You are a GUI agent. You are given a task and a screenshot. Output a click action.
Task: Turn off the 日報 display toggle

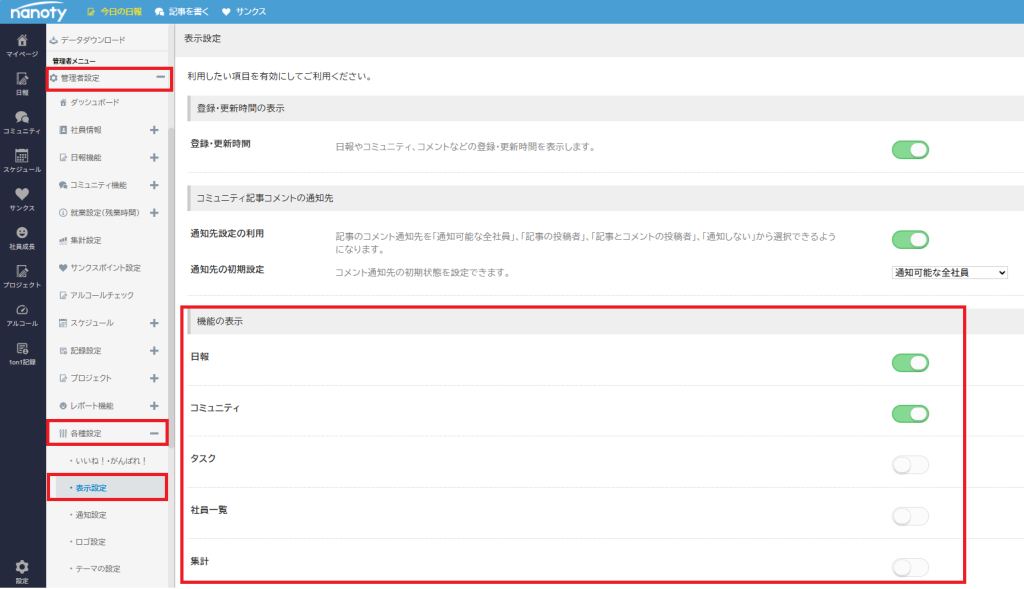coord(909,362)
